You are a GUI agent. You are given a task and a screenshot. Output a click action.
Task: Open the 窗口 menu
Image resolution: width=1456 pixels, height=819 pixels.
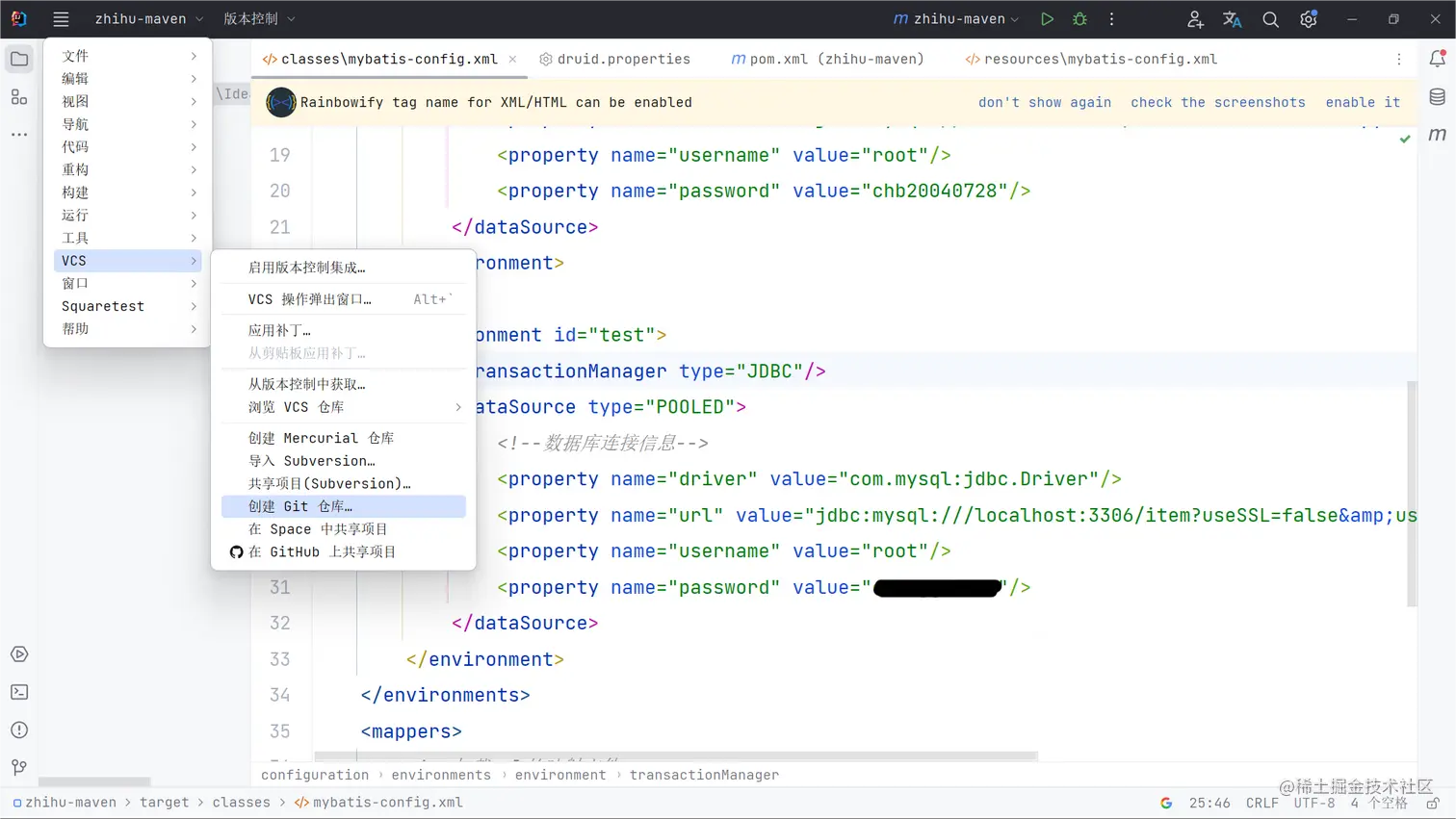pyautogui.click(x=127, y=284)
